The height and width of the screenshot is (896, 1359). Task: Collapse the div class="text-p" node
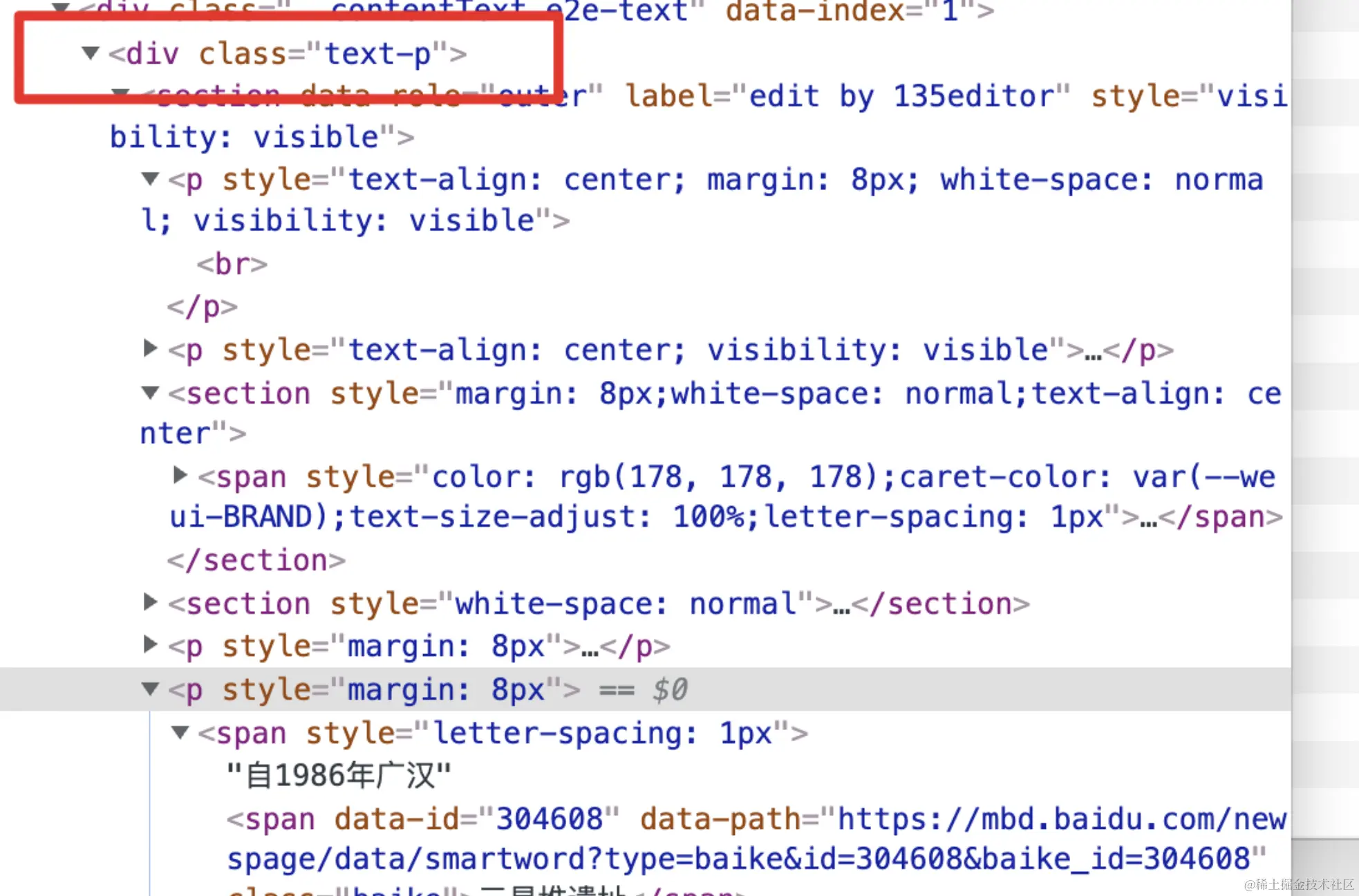[90, 53]
